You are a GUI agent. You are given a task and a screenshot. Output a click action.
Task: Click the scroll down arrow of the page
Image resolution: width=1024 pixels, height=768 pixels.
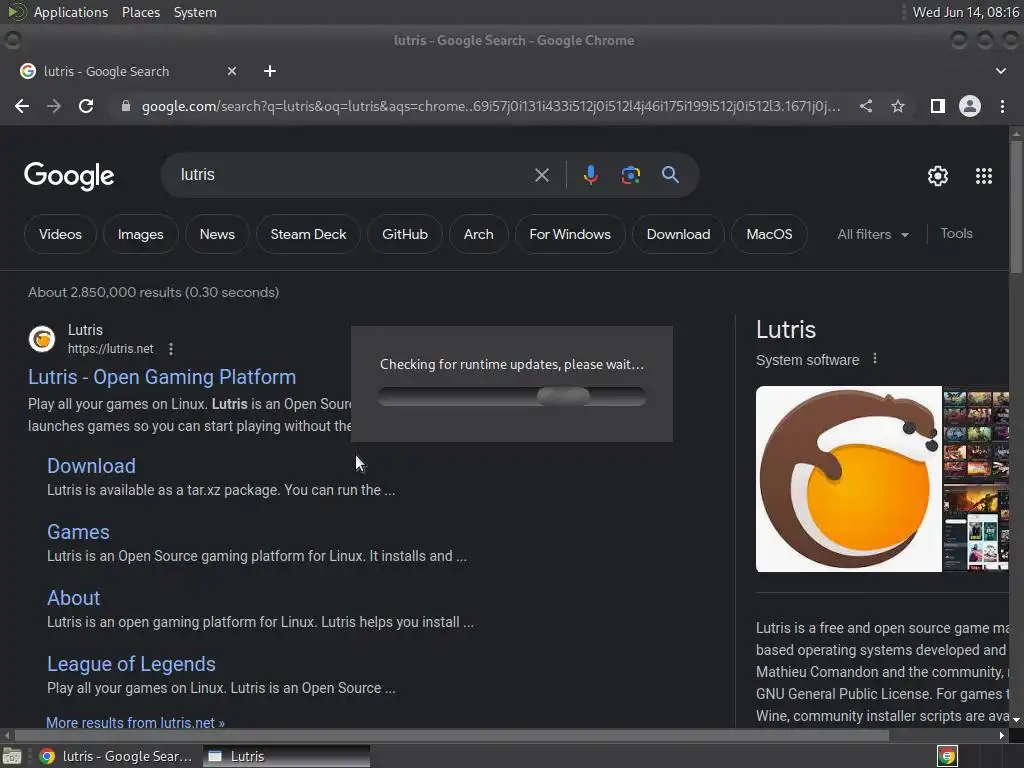click(x=1016, y=719)
